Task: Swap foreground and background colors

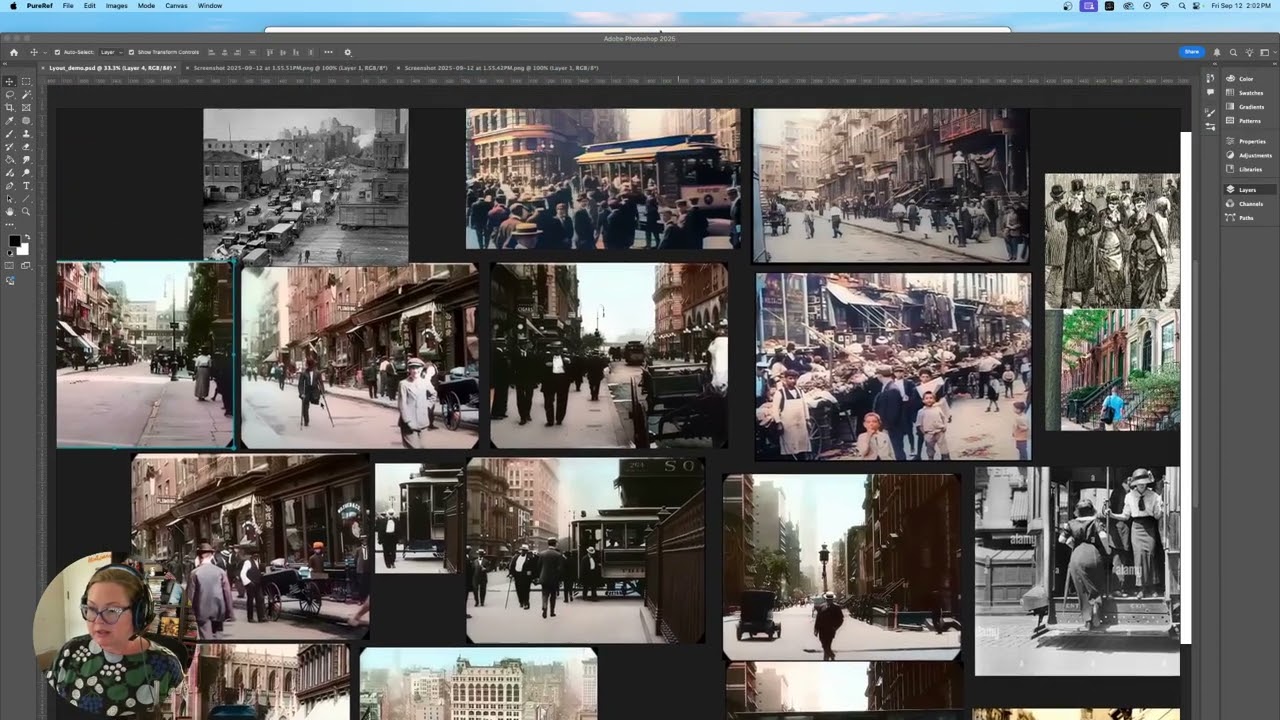Action: 28,237
